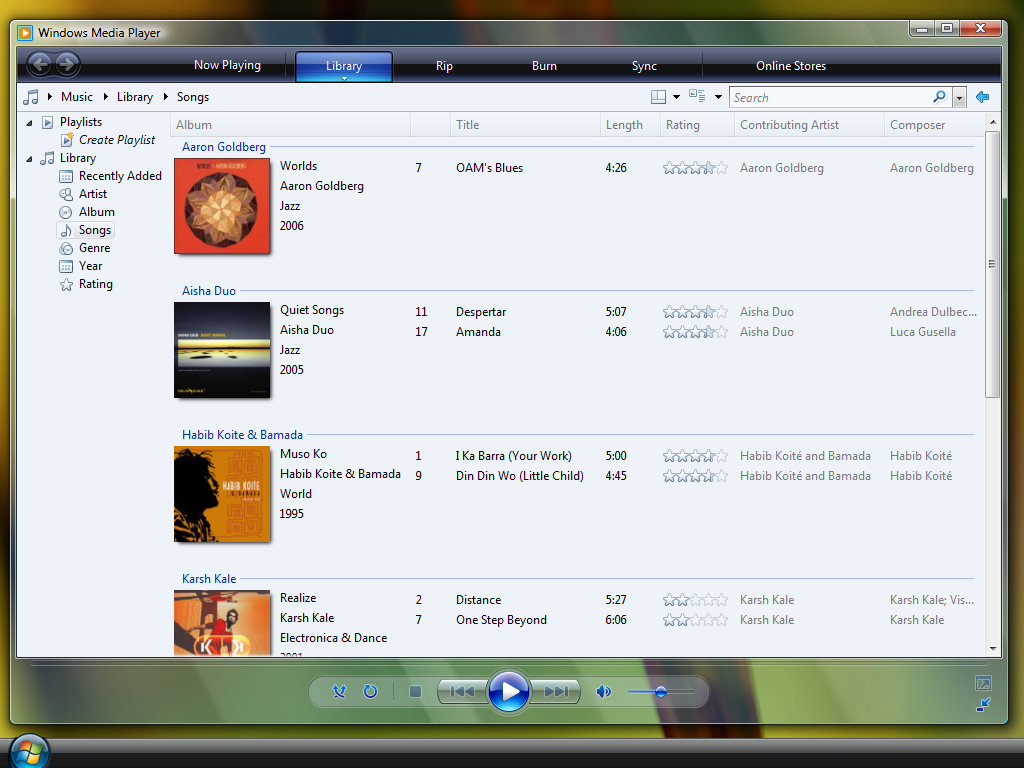Select the Muso Ko album cover

222,494
